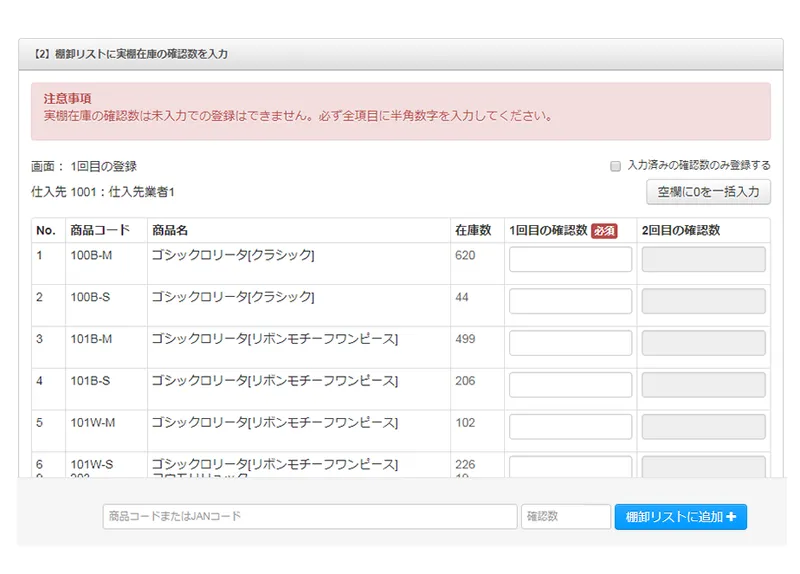The image size is (800, 574).
Task: Focus the 商品コードまたはJANコード input field
Action: coord(310,516)
